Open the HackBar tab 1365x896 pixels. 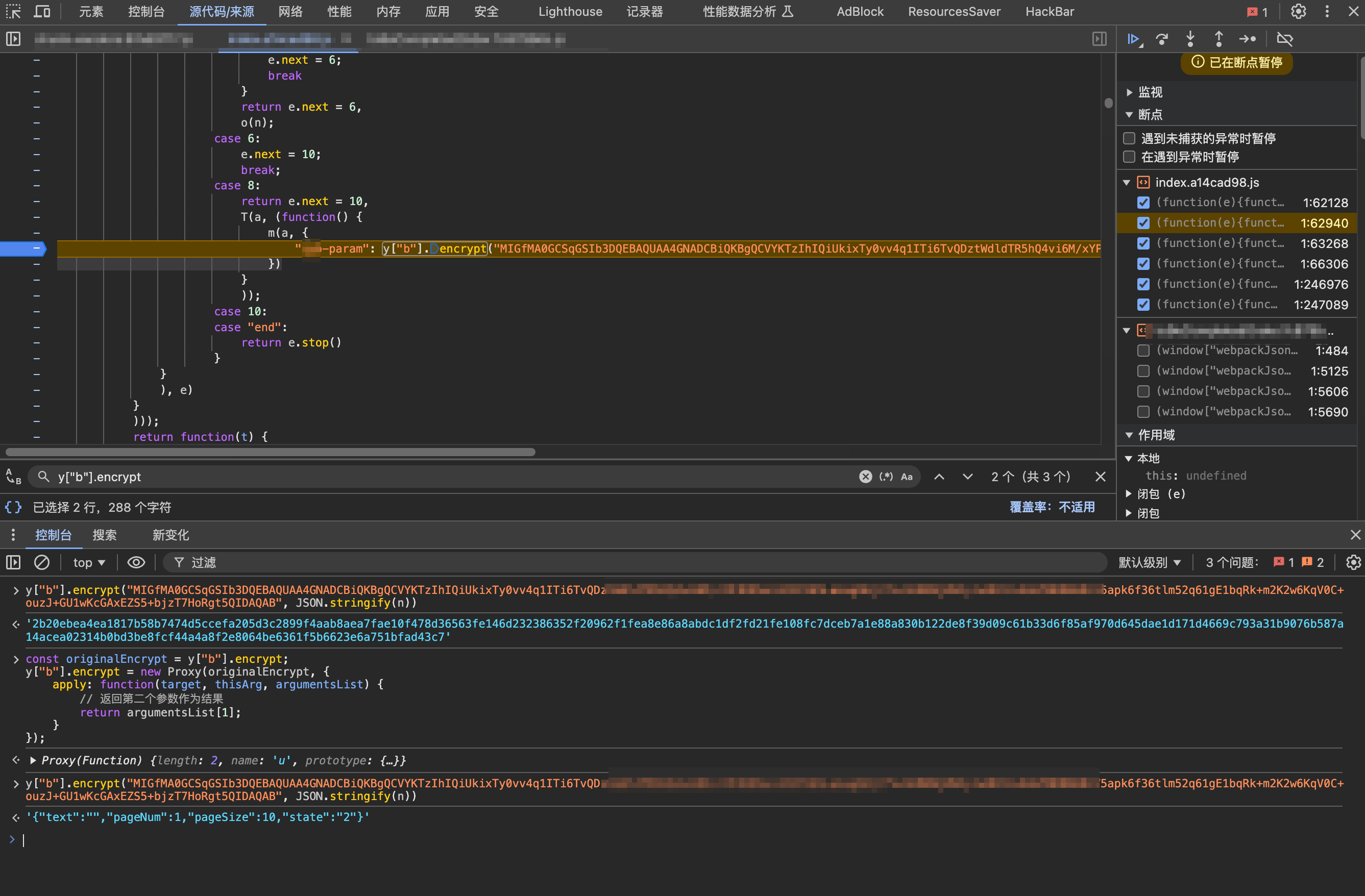tap(1050, 11)
